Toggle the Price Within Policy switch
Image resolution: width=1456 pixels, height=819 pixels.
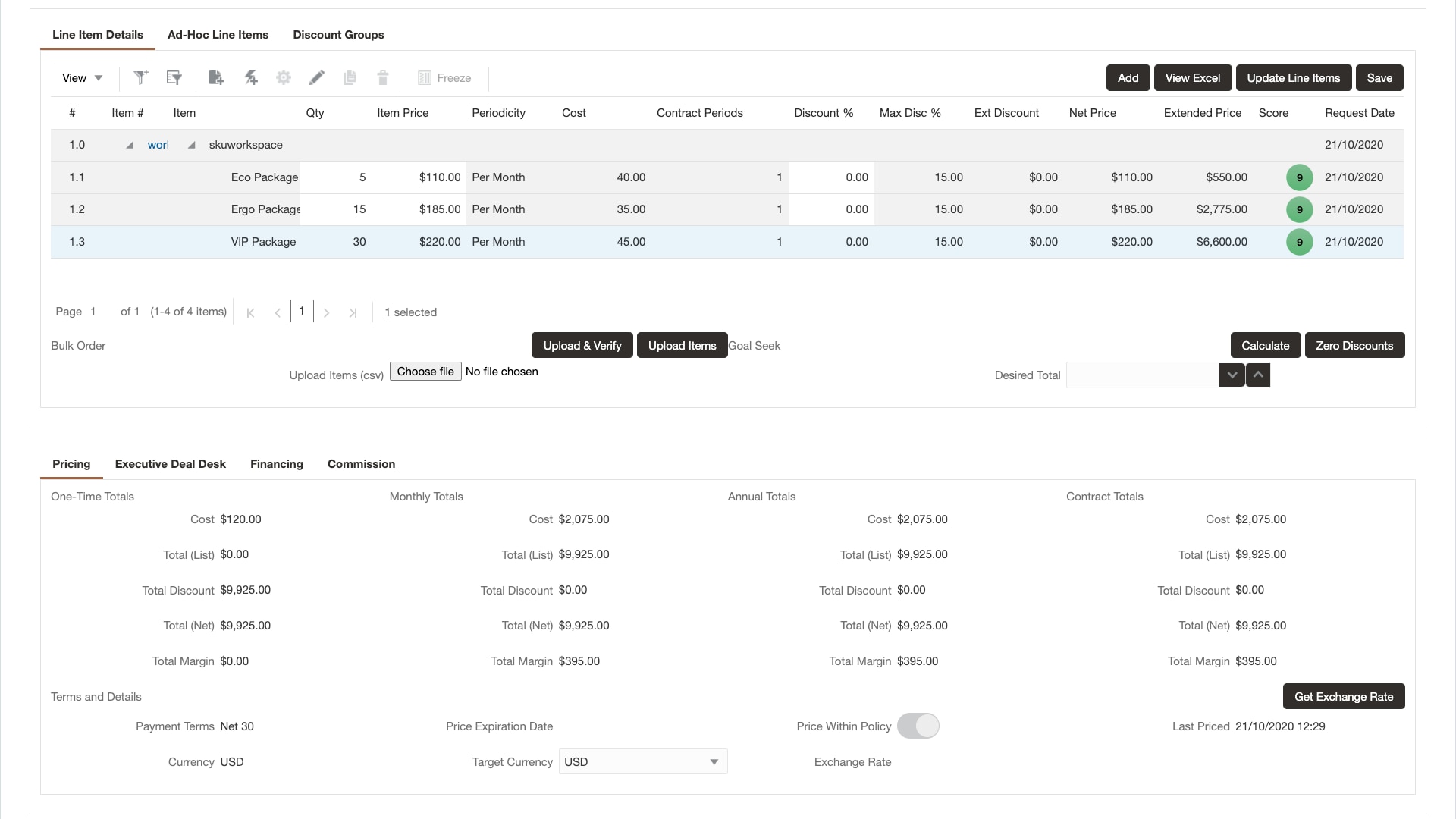(918, 726)
